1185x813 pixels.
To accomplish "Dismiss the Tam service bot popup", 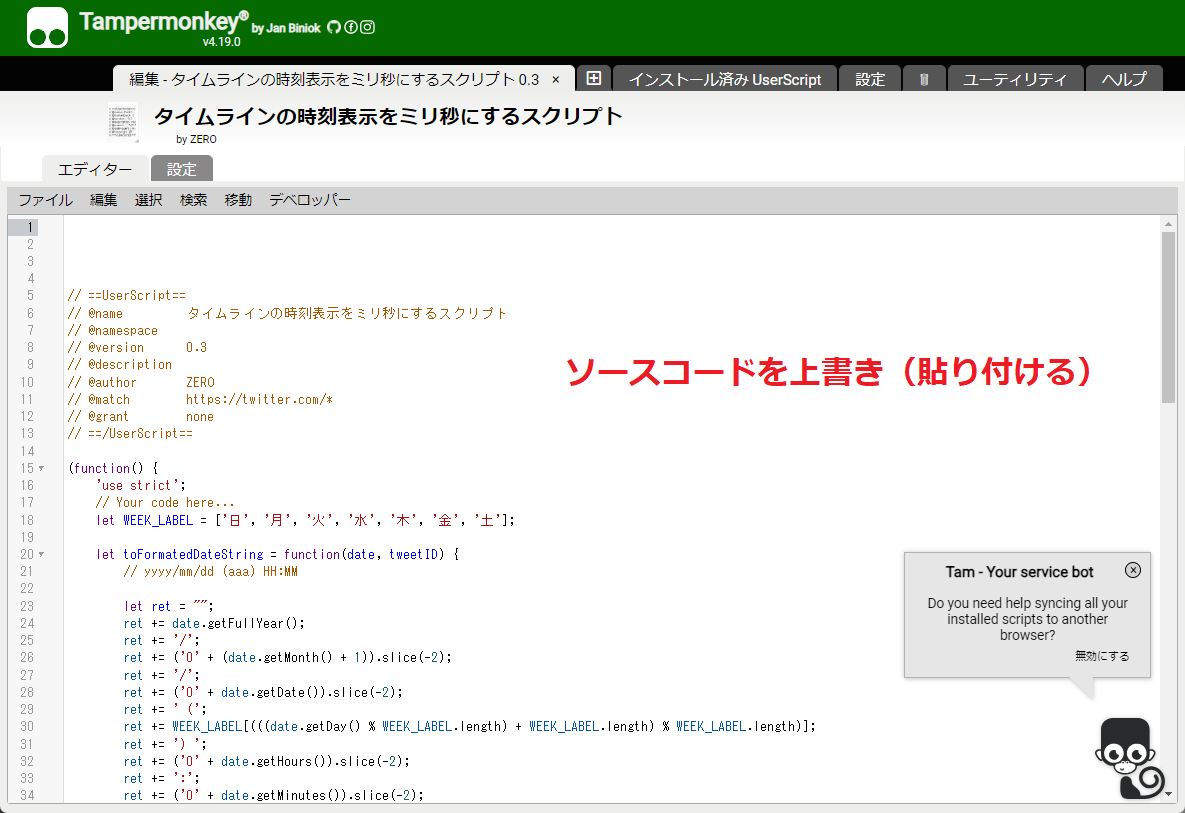I will 1133,570.
